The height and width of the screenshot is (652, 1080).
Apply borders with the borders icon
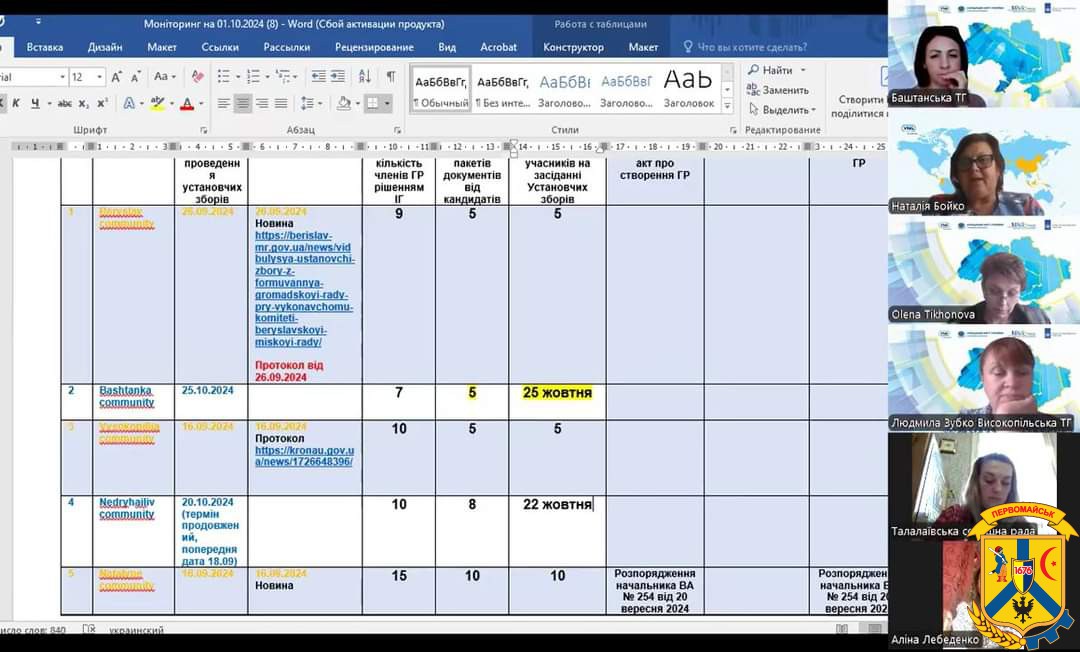(373, 103)
